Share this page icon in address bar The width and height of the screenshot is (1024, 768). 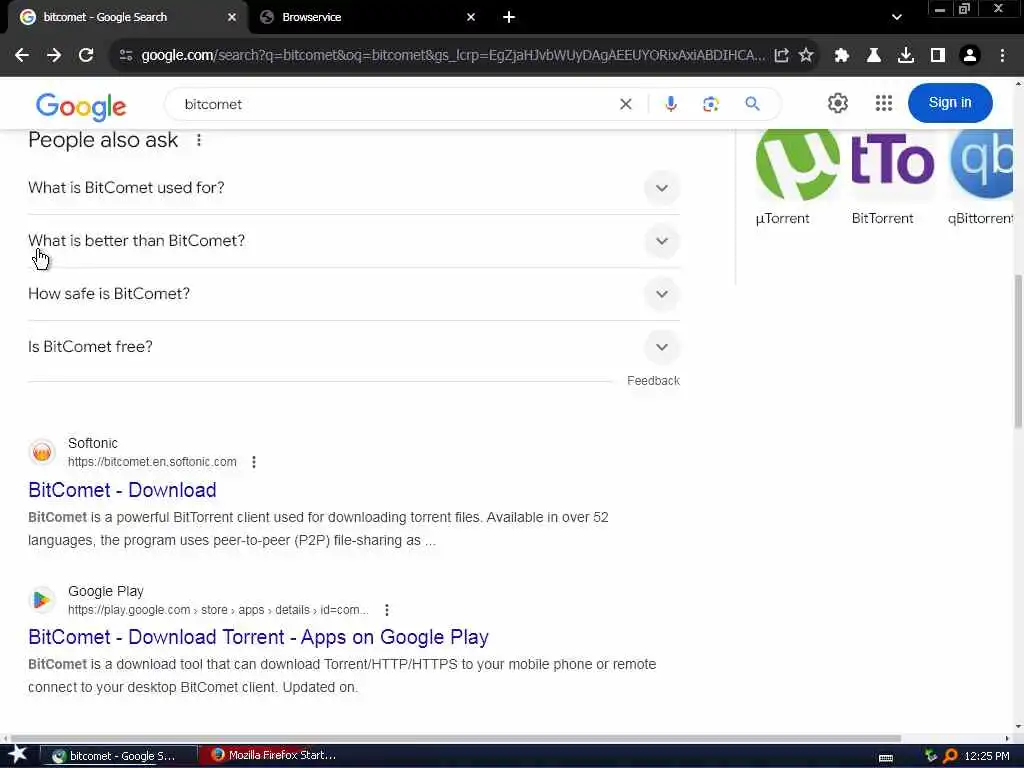click(781, 56)
